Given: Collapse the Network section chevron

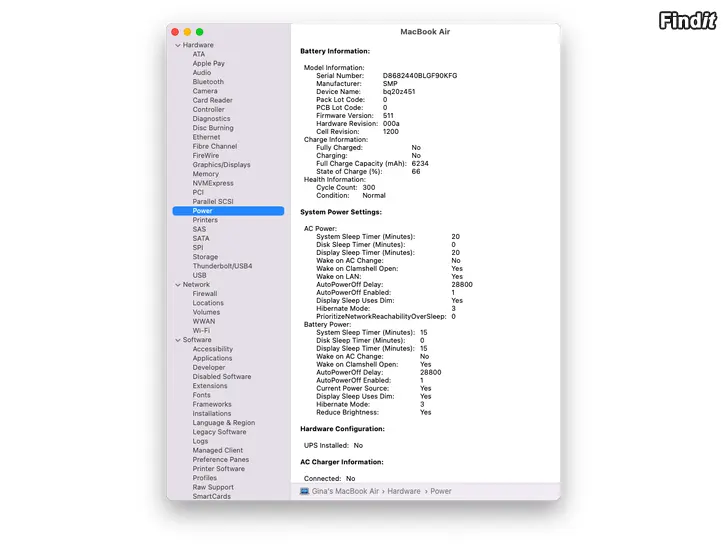Looking at the screenshot, I should coord(177,285).
